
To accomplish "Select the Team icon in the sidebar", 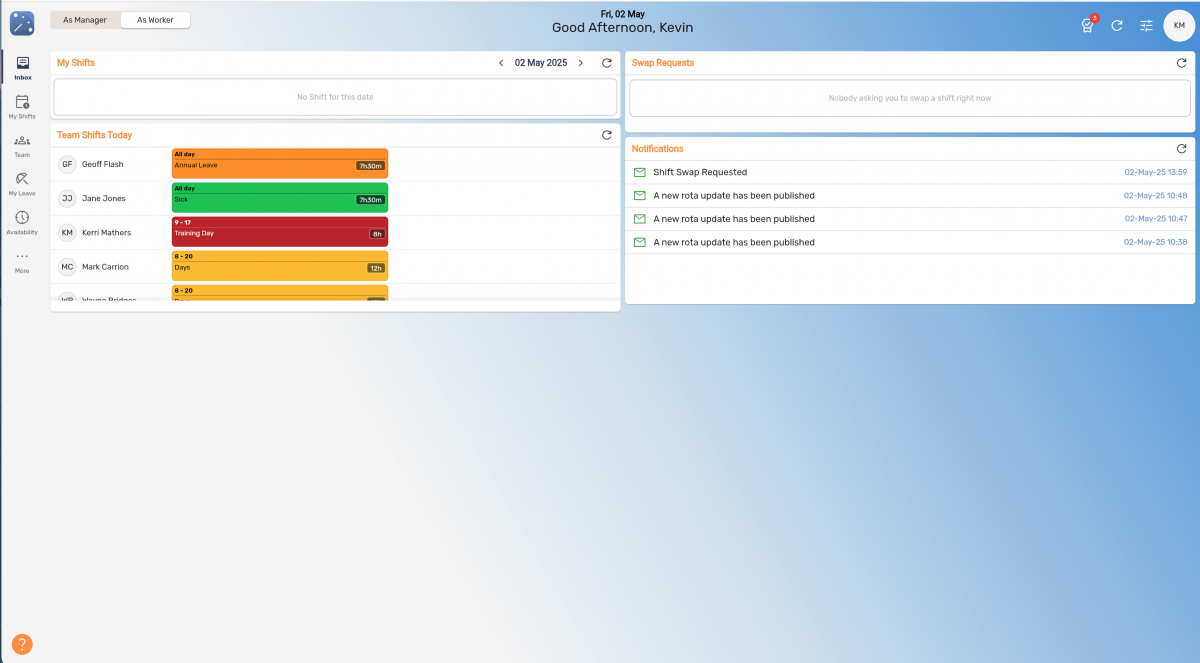I will tap(22, 145).
